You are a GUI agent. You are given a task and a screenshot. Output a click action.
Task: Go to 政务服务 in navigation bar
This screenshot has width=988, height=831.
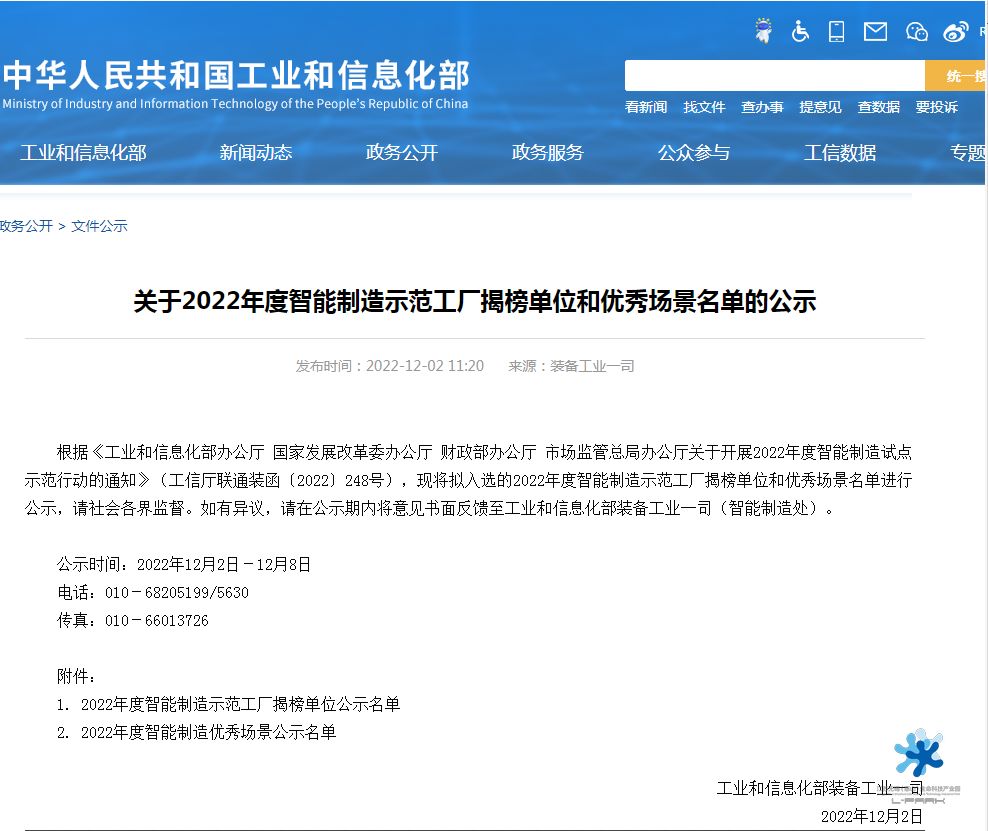(x=548, y=153)
